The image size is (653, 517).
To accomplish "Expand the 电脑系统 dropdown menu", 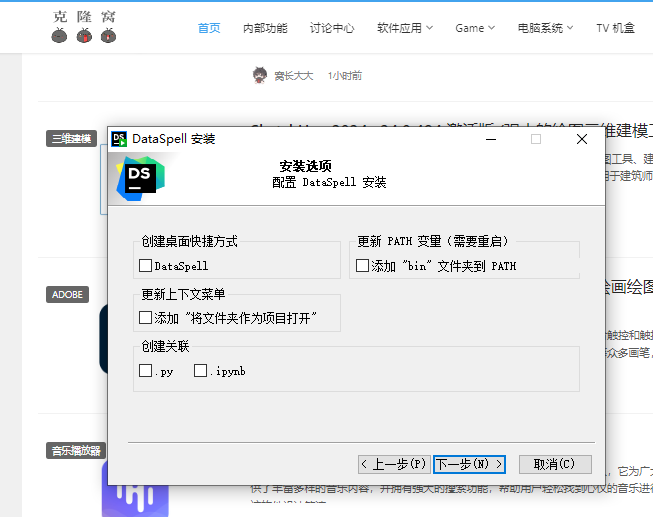I will pos(545,28).
